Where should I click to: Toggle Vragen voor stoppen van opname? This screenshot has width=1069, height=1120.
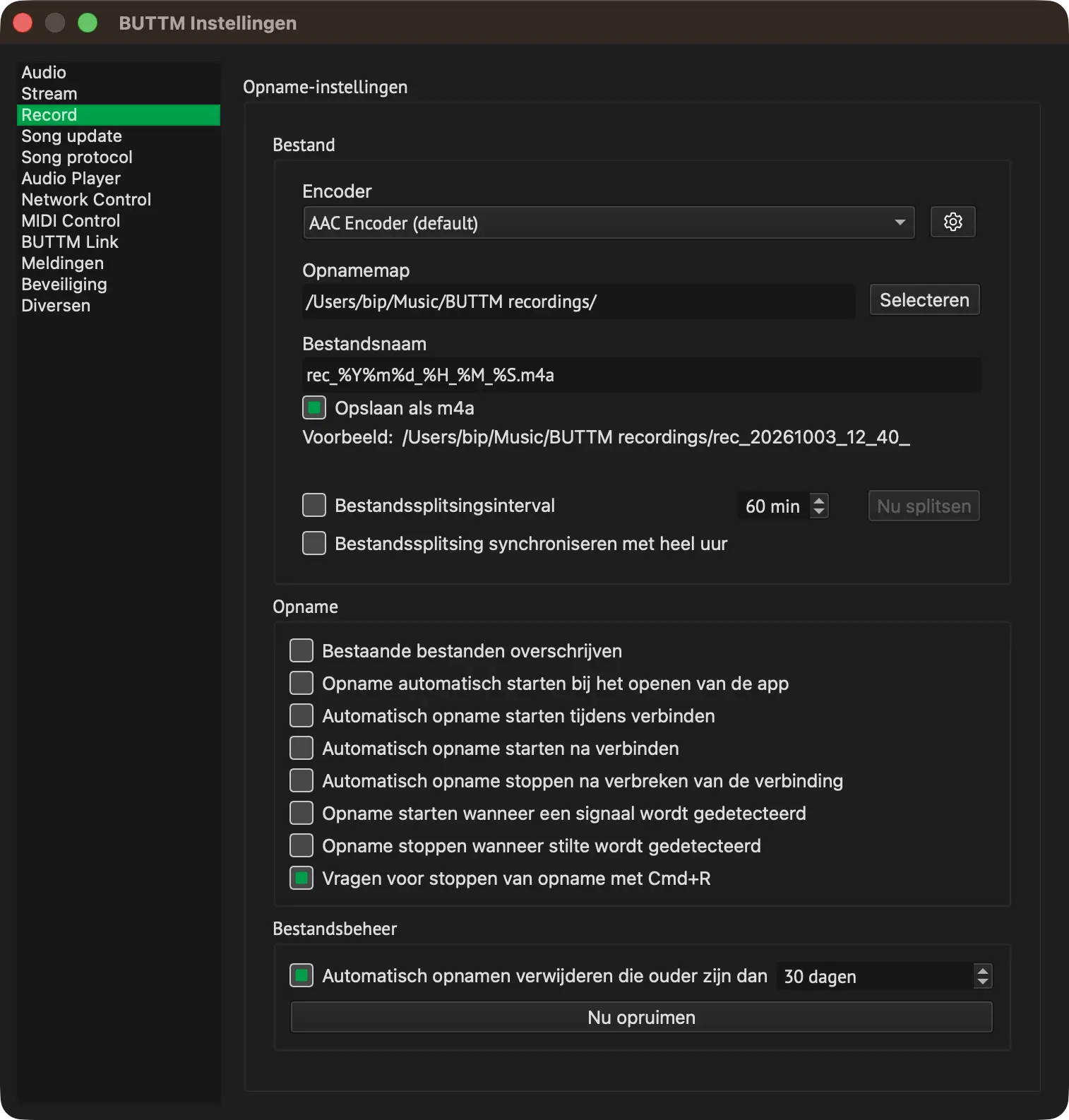tap(301, 878)
